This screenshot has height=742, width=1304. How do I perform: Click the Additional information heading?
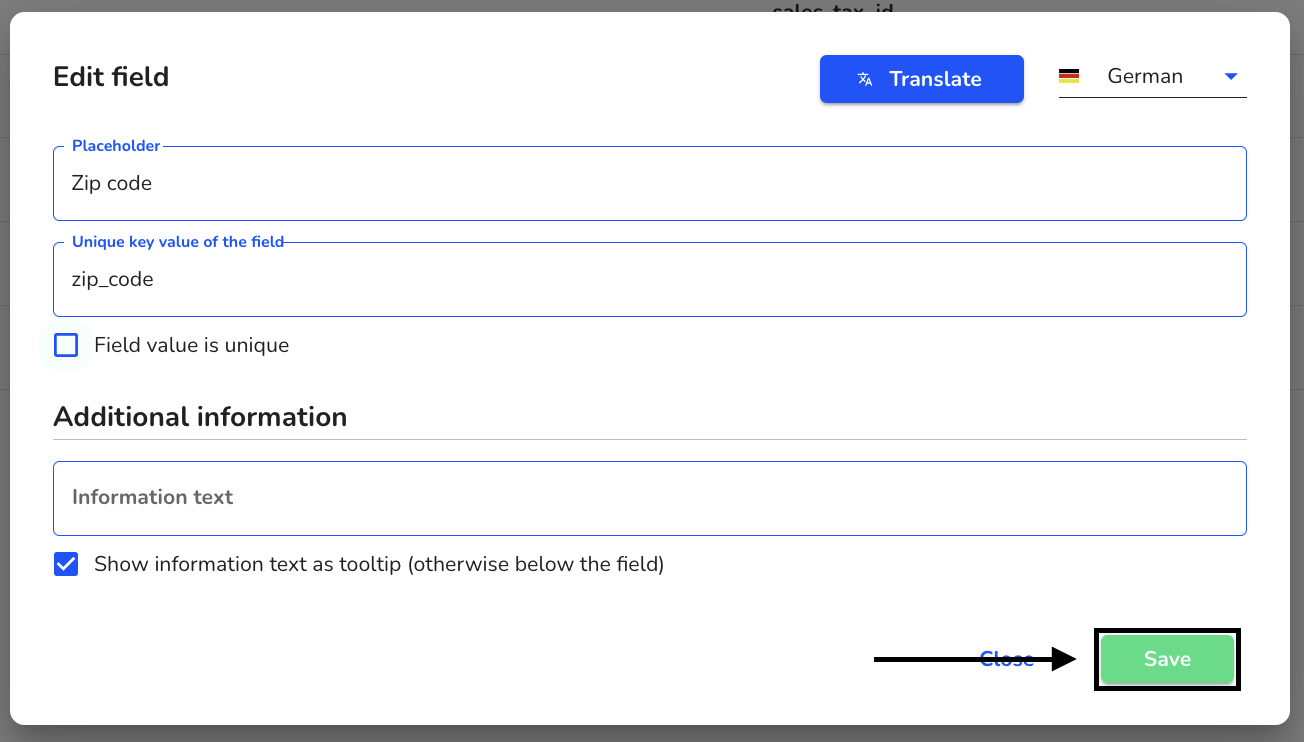point(200,417)
